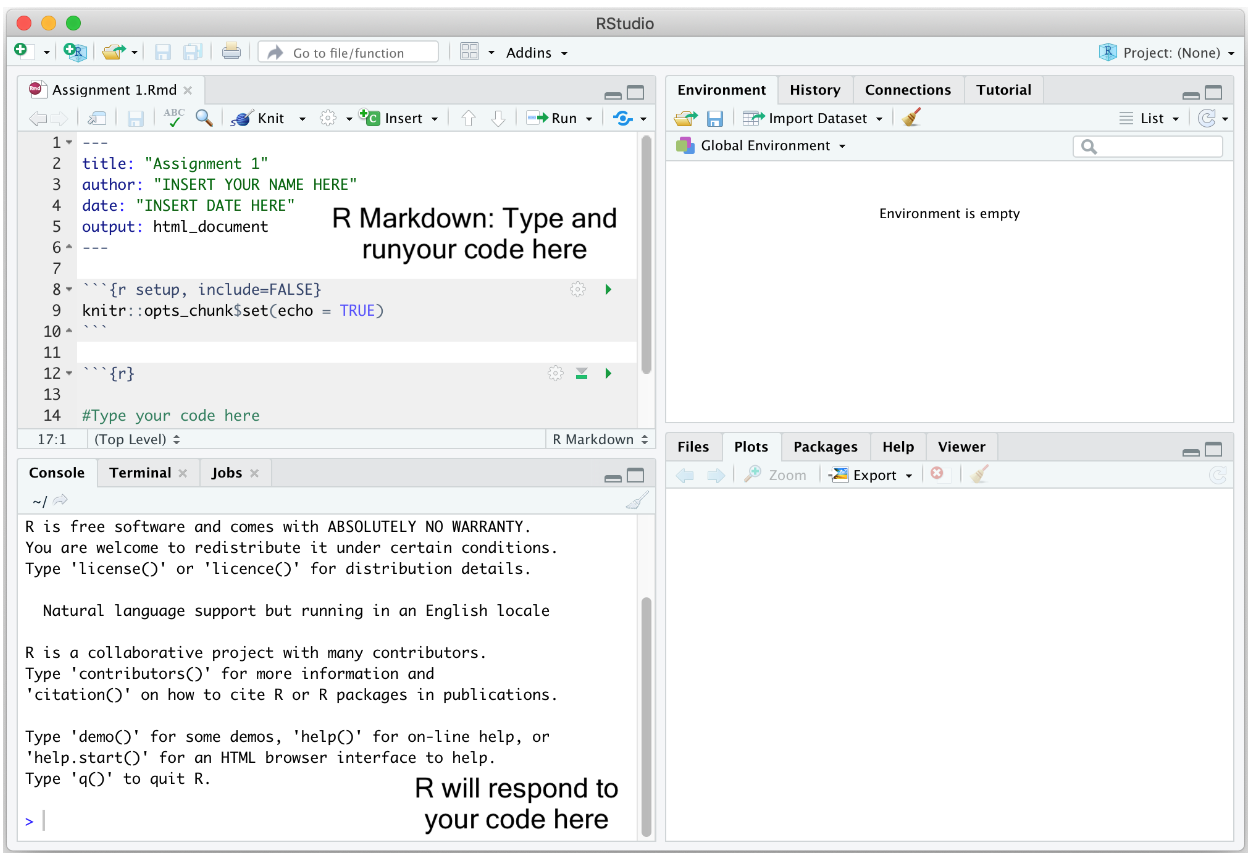Screen dimensions: 1255x858
Task: Click the editor vertical scrollbar
Action: (647, 254)
